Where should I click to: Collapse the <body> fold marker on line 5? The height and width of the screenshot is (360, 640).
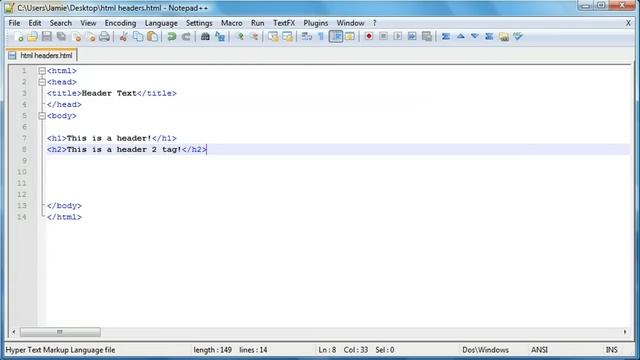coord(42,116)
